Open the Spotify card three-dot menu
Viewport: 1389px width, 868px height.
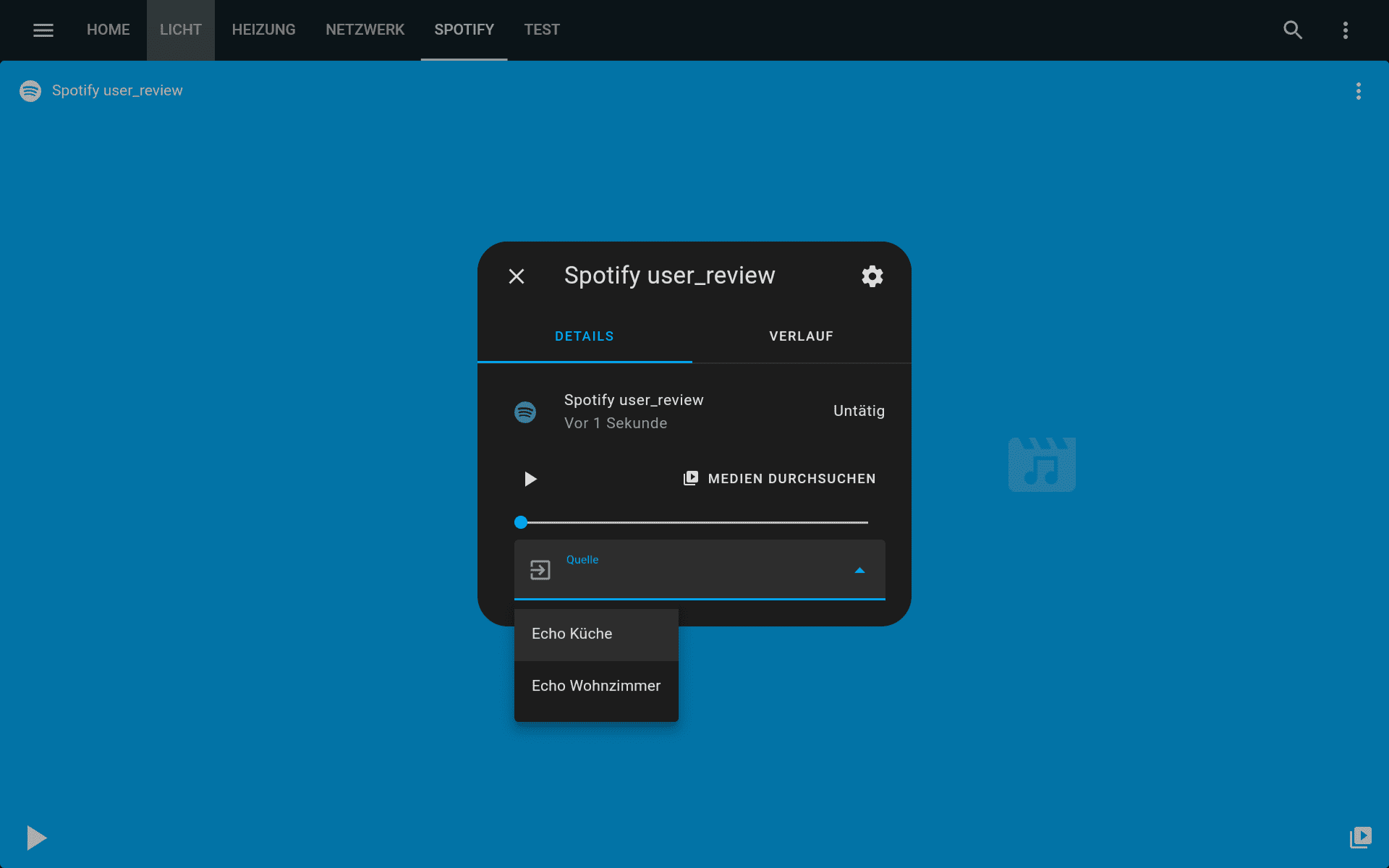pos(1359,90)
